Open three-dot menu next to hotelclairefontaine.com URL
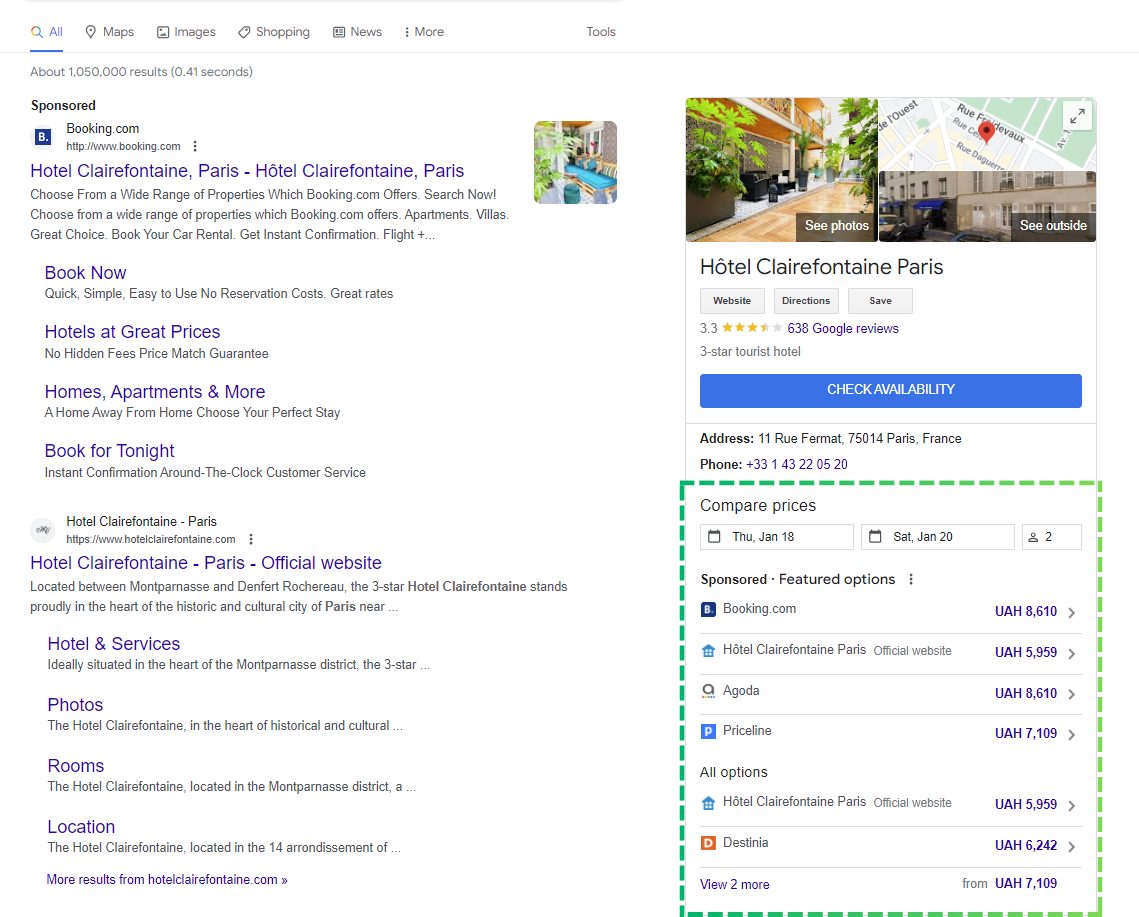This screenshot has width=1139, height=917. 251,539
